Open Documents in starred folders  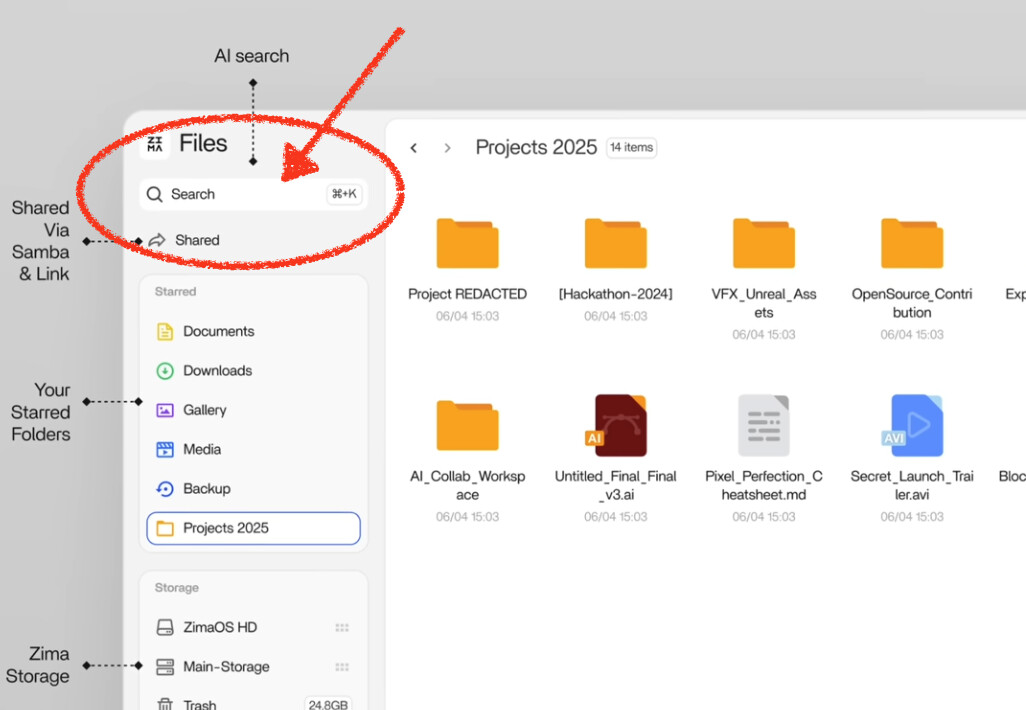[x=218, y=331]
